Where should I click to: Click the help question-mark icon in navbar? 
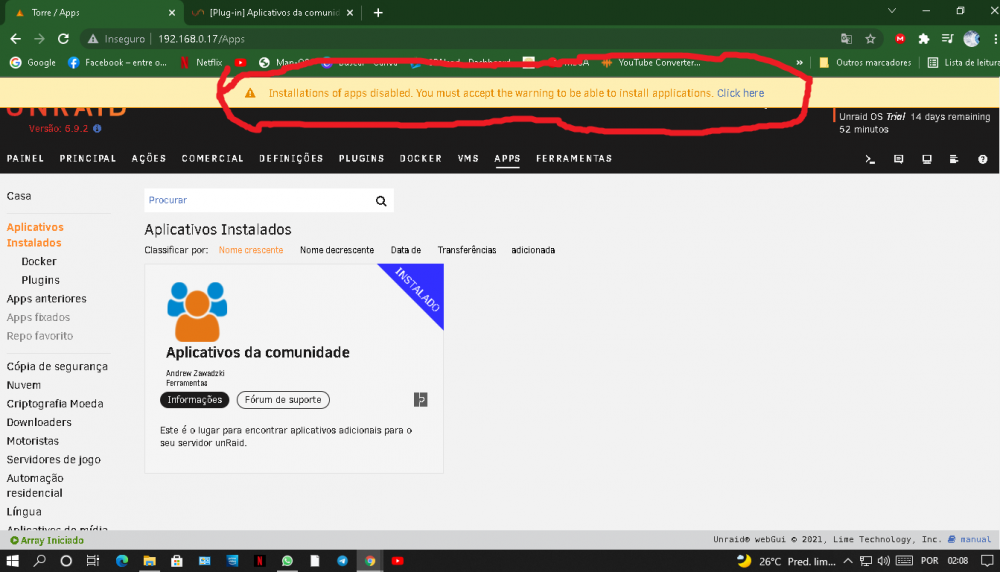983,159
